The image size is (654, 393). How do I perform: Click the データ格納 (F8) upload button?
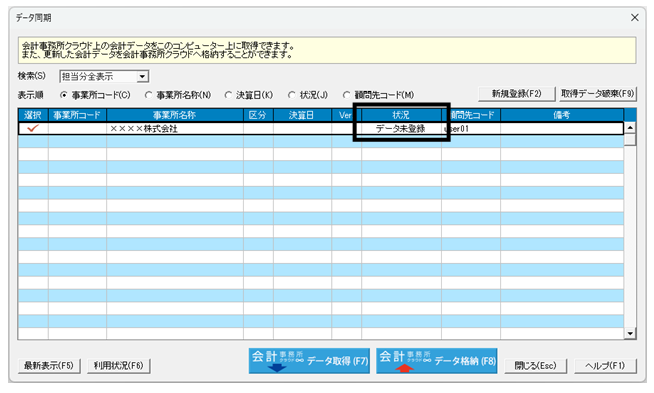pyautogui.click(x=437, y=360)
